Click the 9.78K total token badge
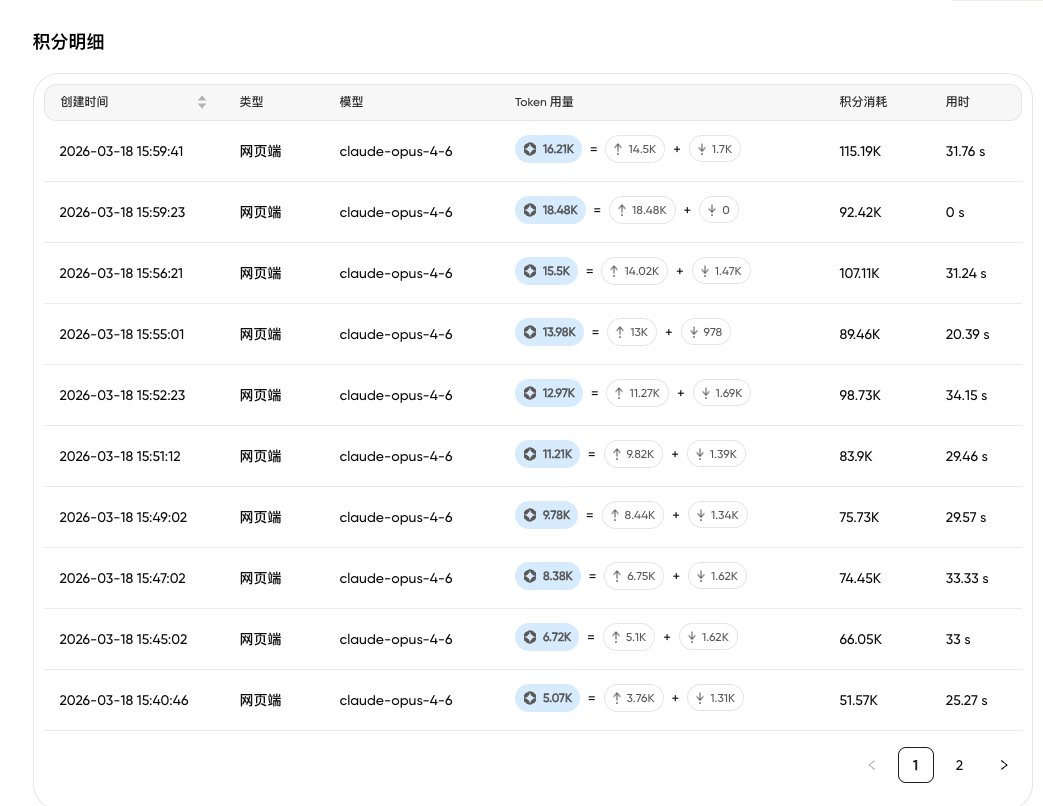 [x=546, y=515]
